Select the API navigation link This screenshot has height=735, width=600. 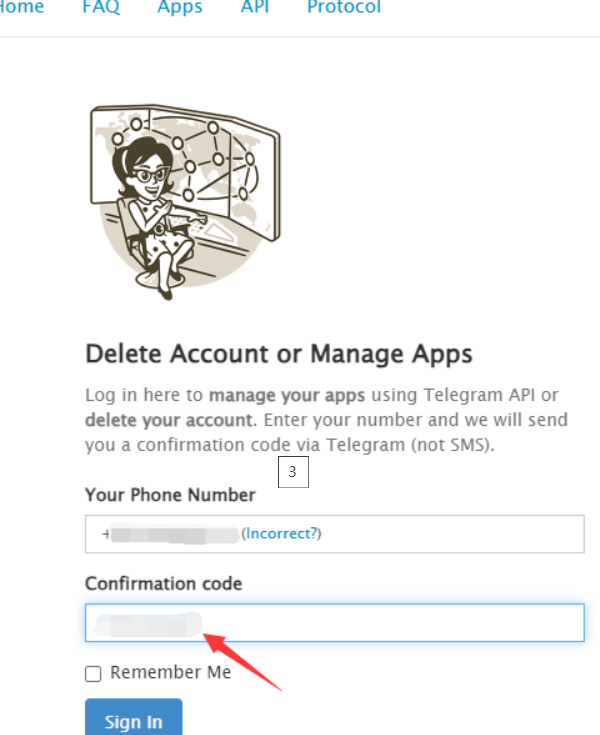coord(254,8)
